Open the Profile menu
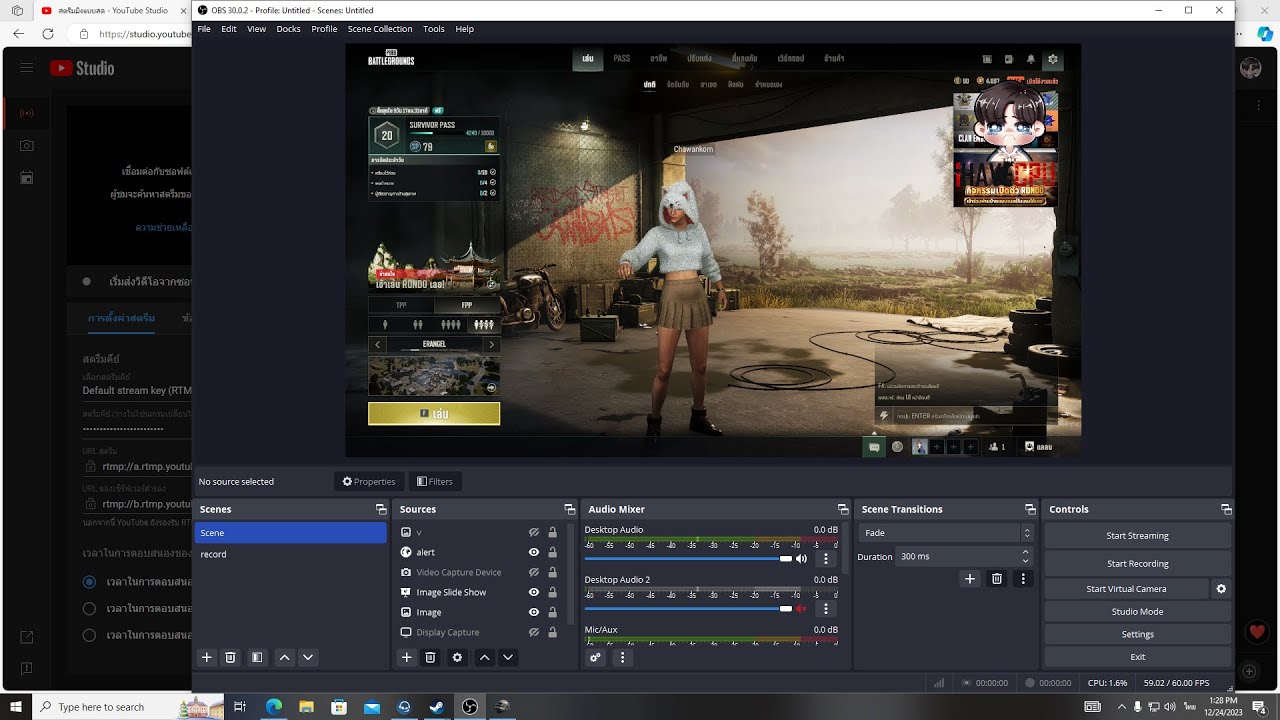 (324, 29)
